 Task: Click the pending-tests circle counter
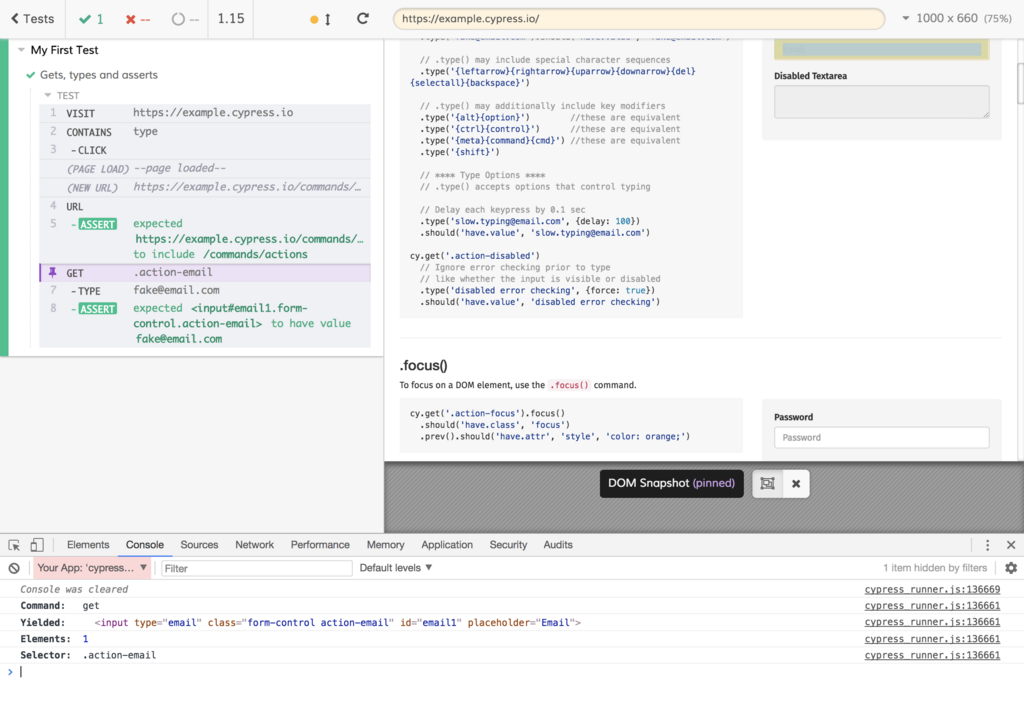pos(185,19)
